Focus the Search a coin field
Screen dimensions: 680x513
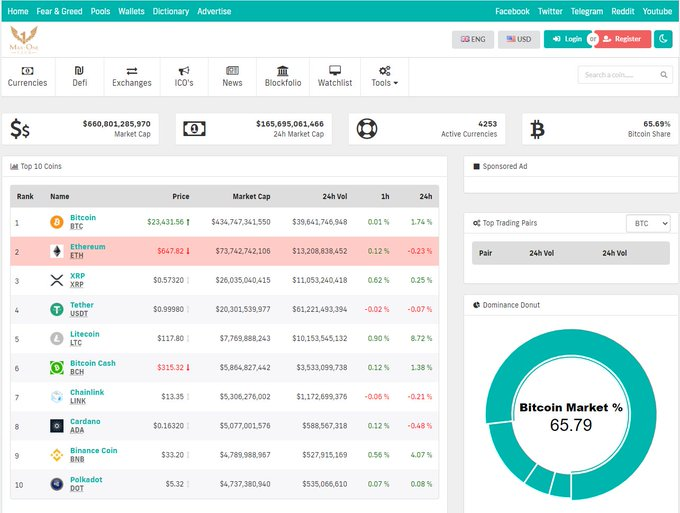[625, 75]
